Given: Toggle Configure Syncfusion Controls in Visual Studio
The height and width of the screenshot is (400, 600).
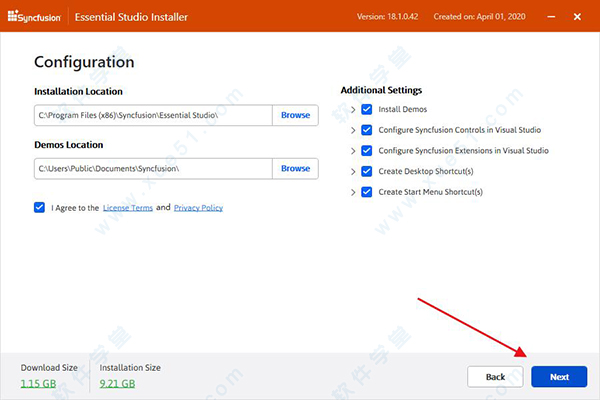Looking at the screenshot, I should point(367,130).
